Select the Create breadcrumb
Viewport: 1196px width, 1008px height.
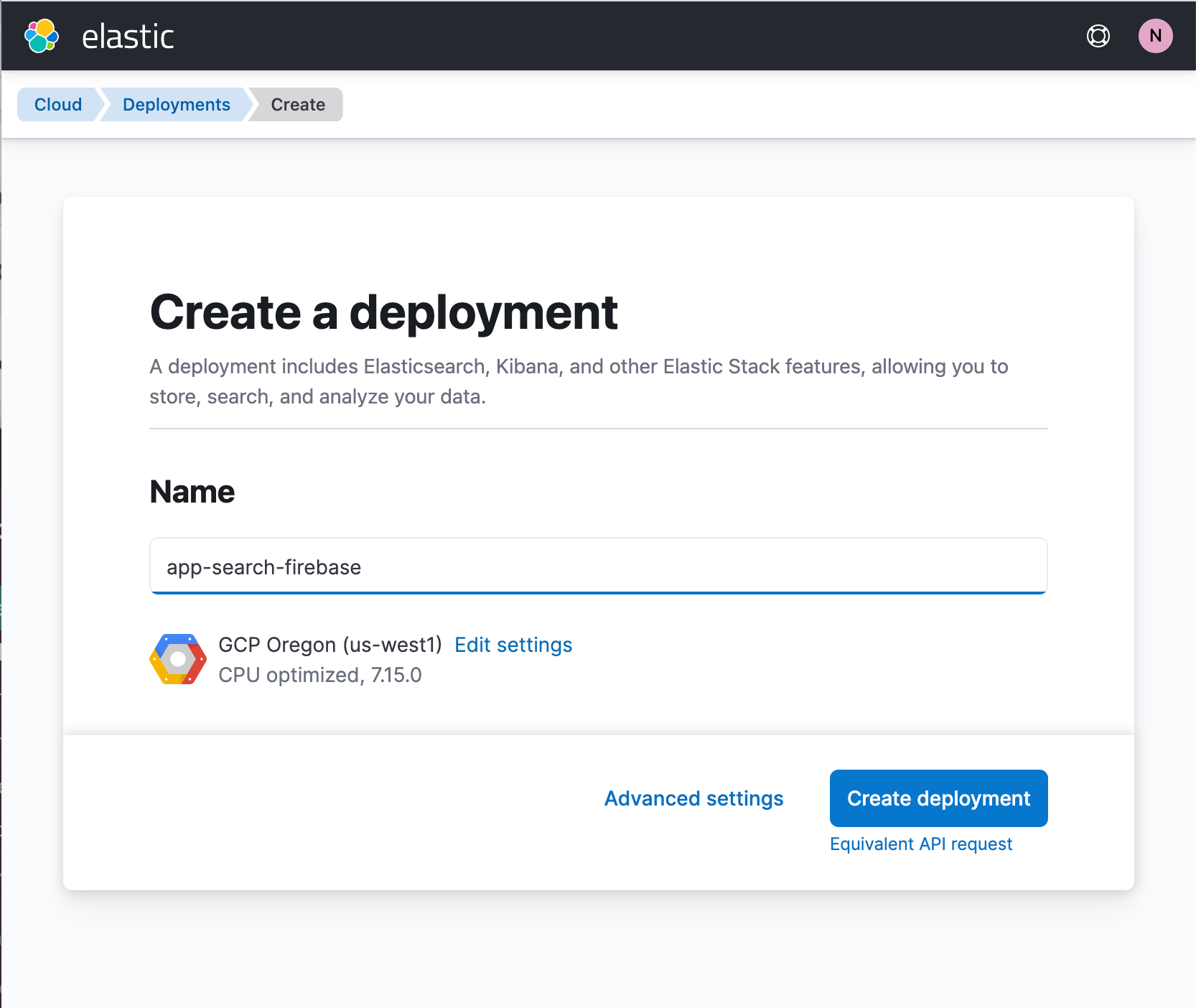298,105
